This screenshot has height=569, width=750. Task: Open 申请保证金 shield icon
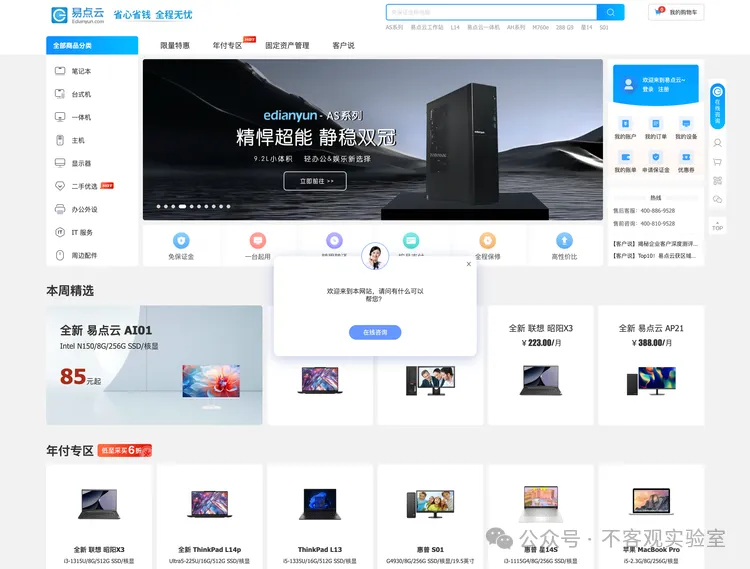pyautogui.click(x=656, y=157)
